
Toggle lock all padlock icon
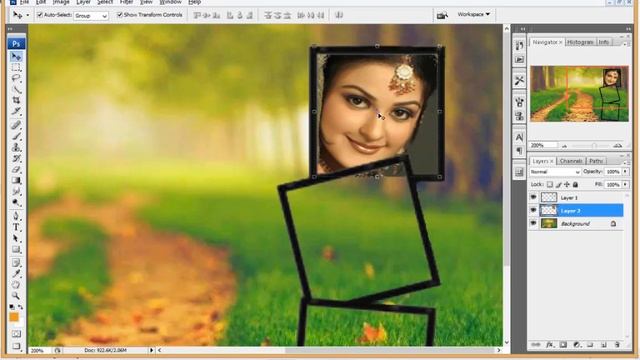575,184
